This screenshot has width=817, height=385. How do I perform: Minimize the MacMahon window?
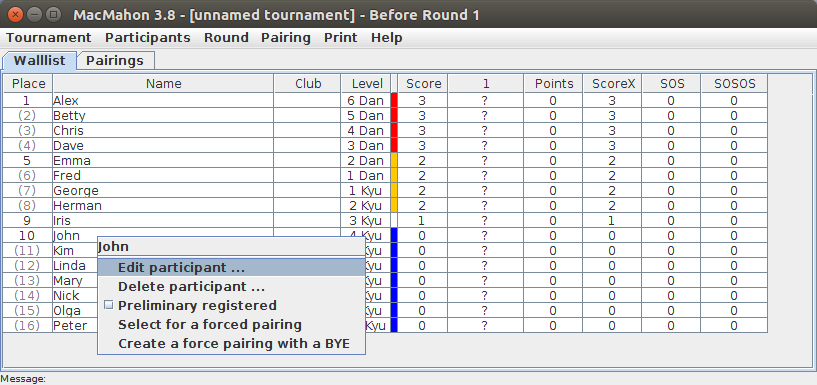coord(34,15)
